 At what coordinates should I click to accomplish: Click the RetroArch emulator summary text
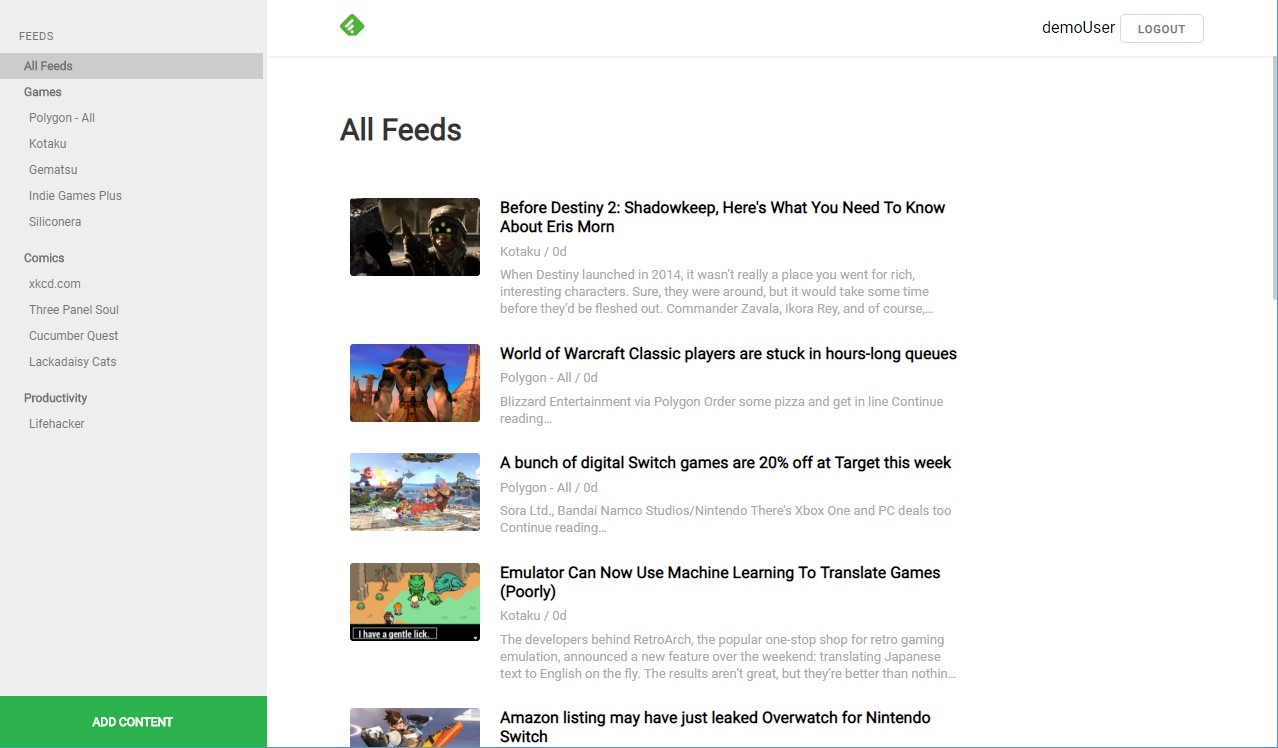coord(728,657)
